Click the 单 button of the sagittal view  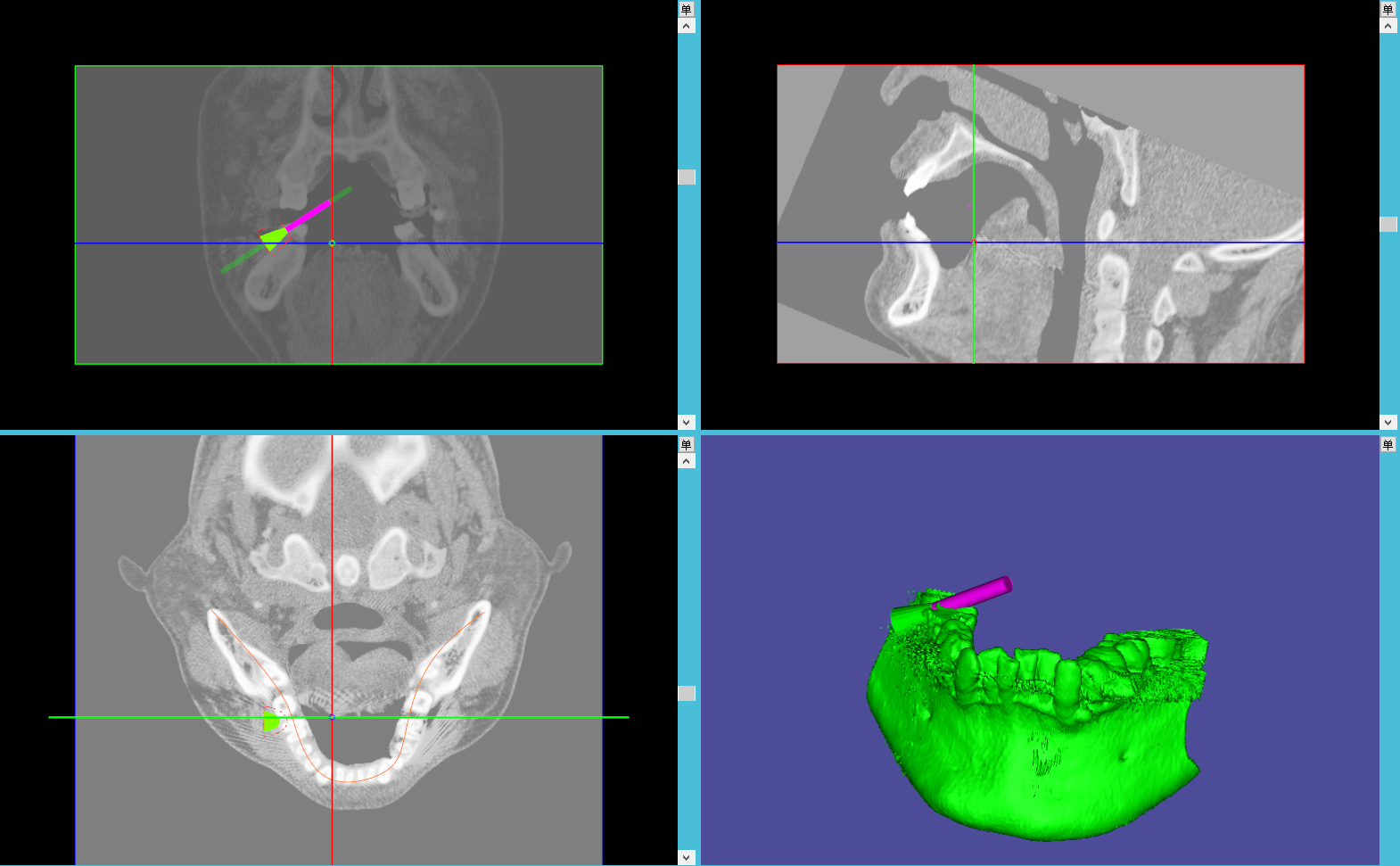(1388, 9)
